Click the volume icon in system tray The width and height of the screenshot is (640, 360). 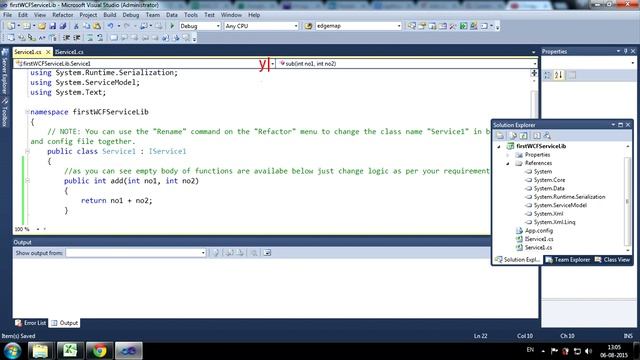click(x=588, y=351)
